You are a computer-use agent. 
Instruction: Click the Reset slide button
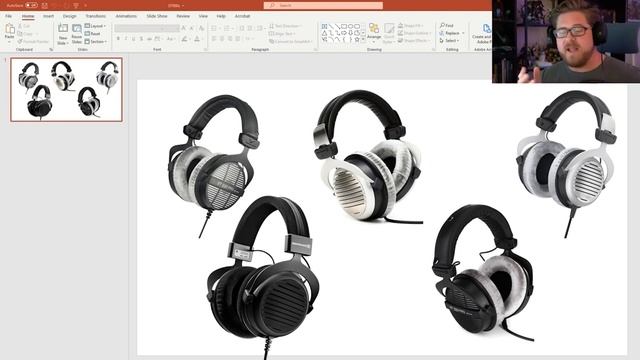(x=93, y=33)
